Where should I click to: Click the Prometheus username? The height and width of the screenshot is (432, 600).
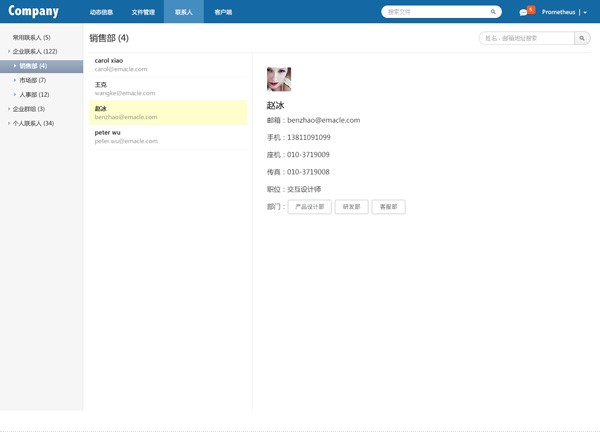point(558,12)
